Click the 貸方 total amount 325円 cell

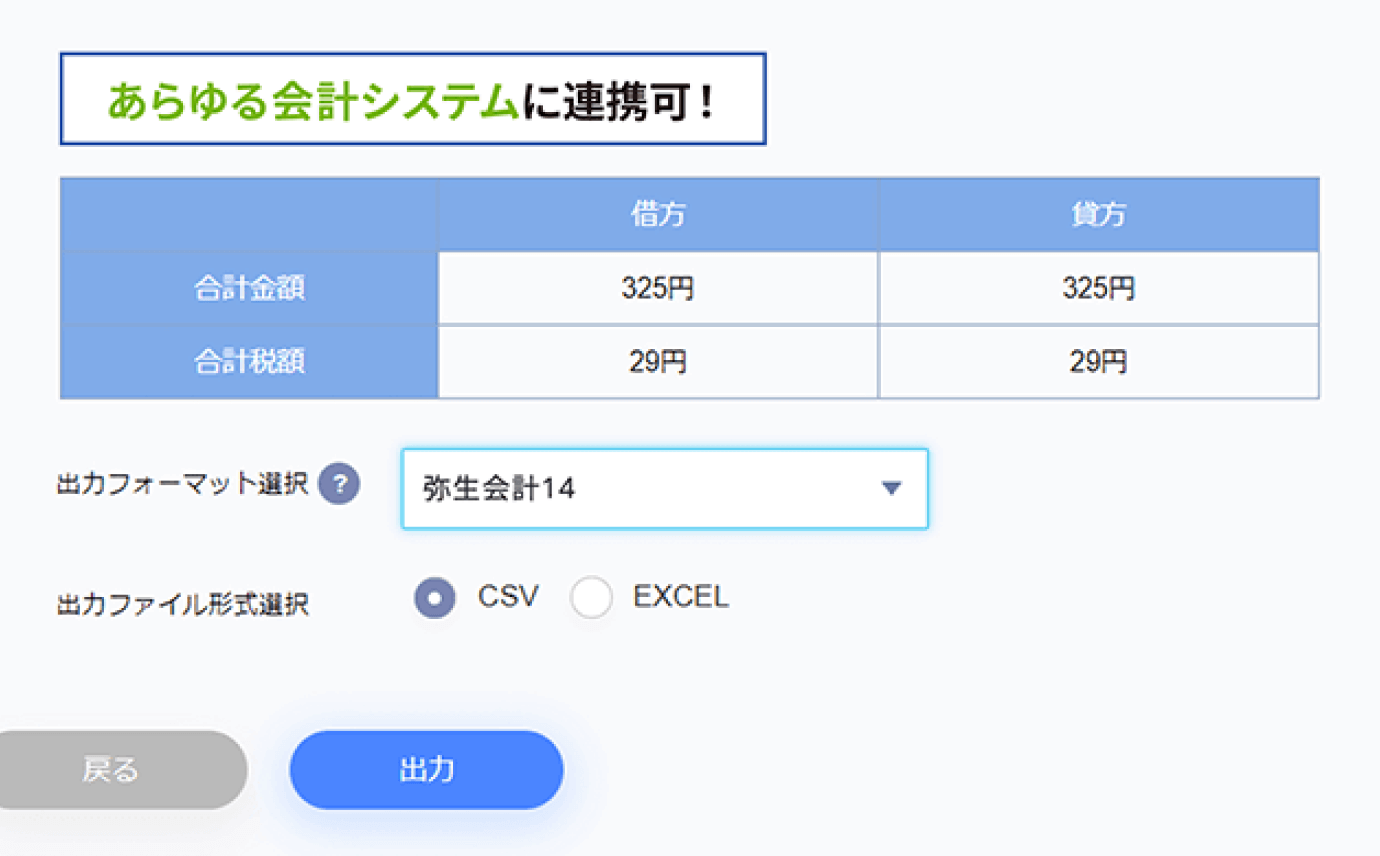click(1098, 289)
